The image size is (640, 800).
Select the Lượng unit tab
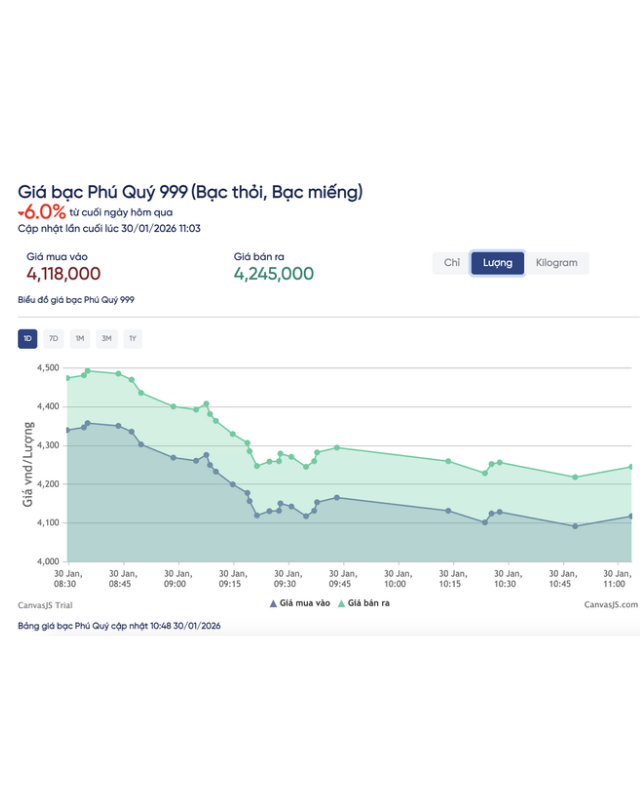(497, 263)
